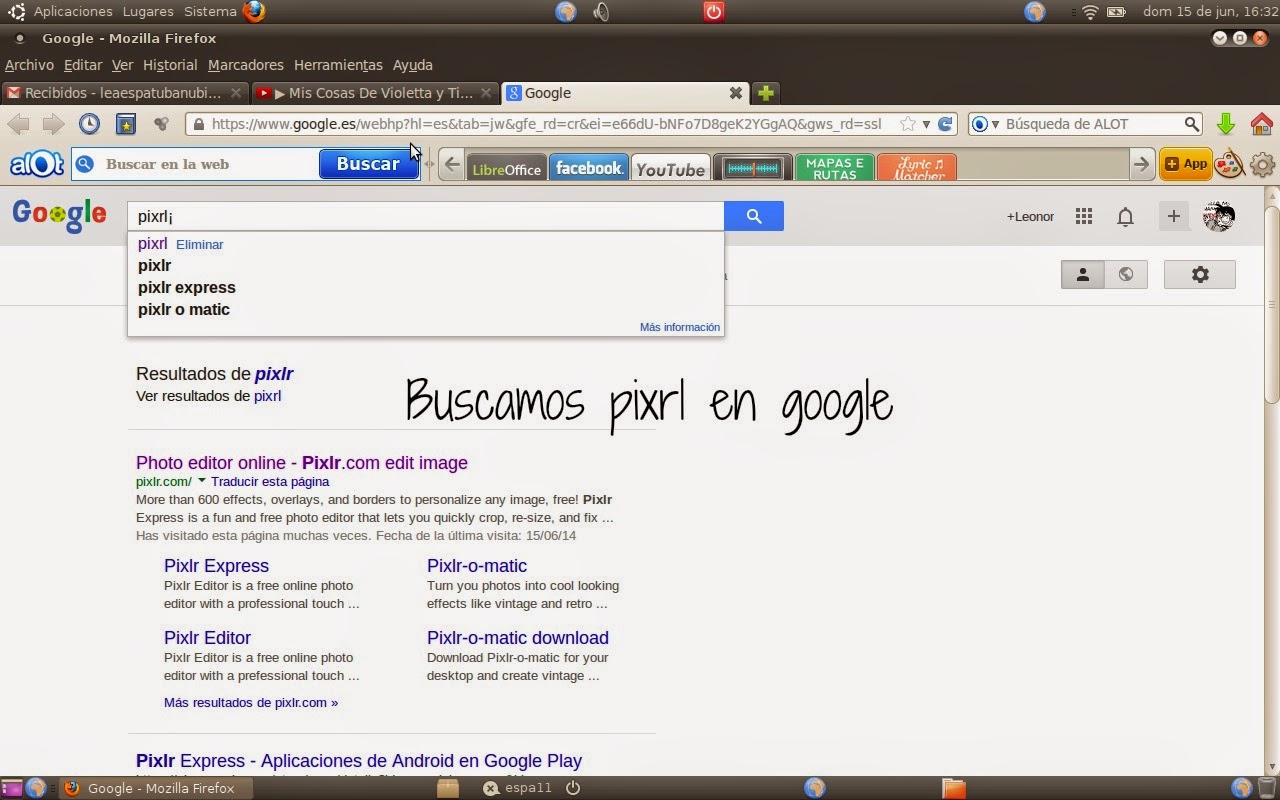The width and height of the screenshot is (1280, 800).
Task: Click the Firefox home icon
Action: pos(1263,124)
